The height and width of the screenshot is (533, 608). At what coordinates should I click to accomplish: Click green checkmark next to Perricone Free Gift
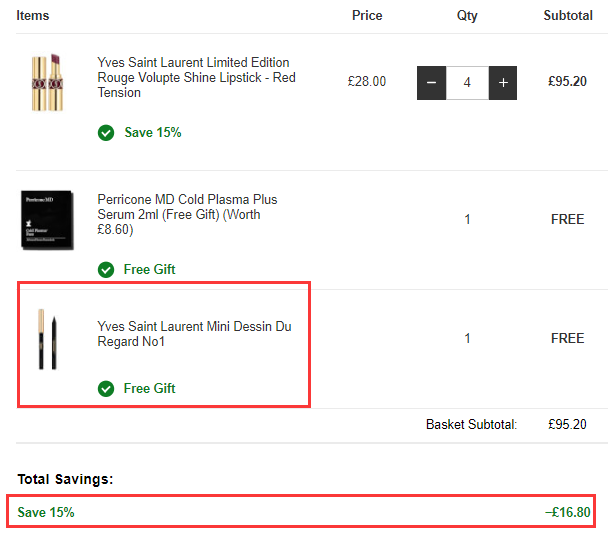pos(106,269)
